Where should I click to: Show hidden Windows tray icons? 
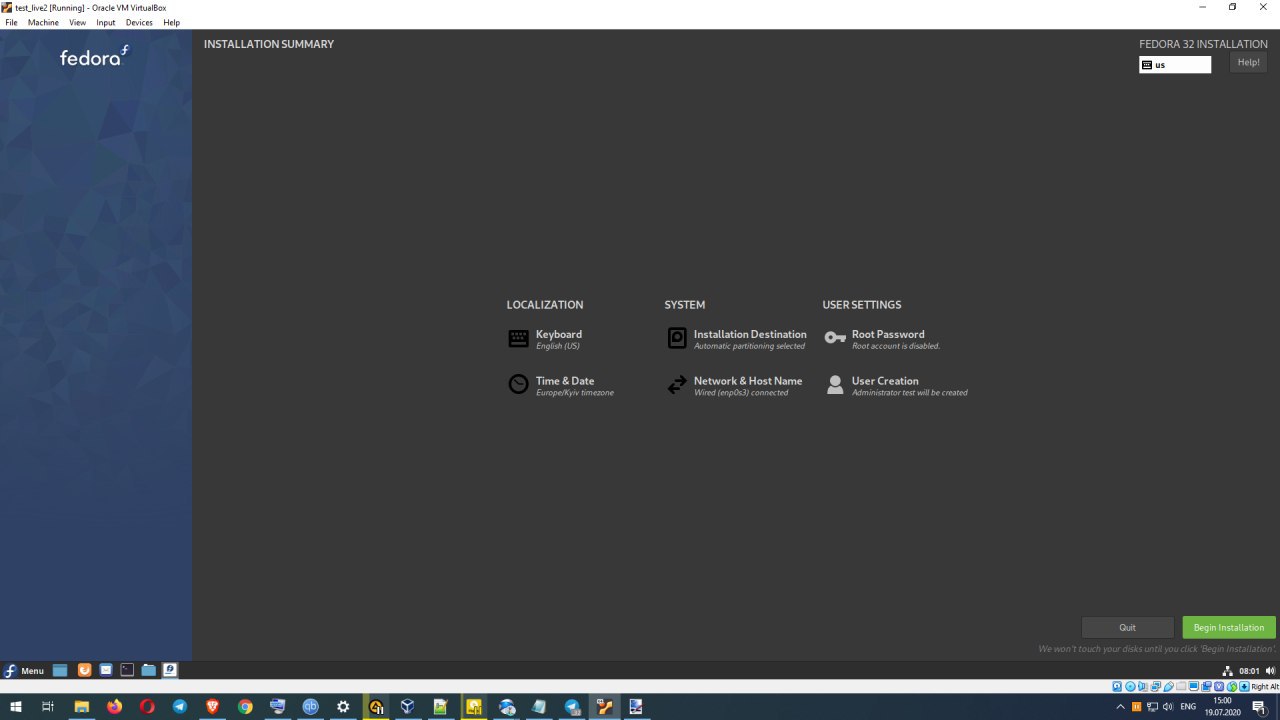point(1120,707)
